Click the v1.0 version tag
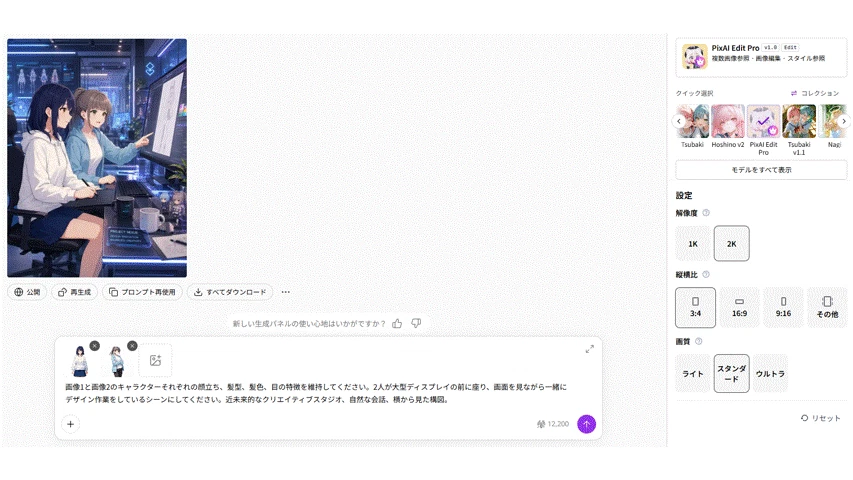Screen dimensions: 853x480 tap(770, 47)
